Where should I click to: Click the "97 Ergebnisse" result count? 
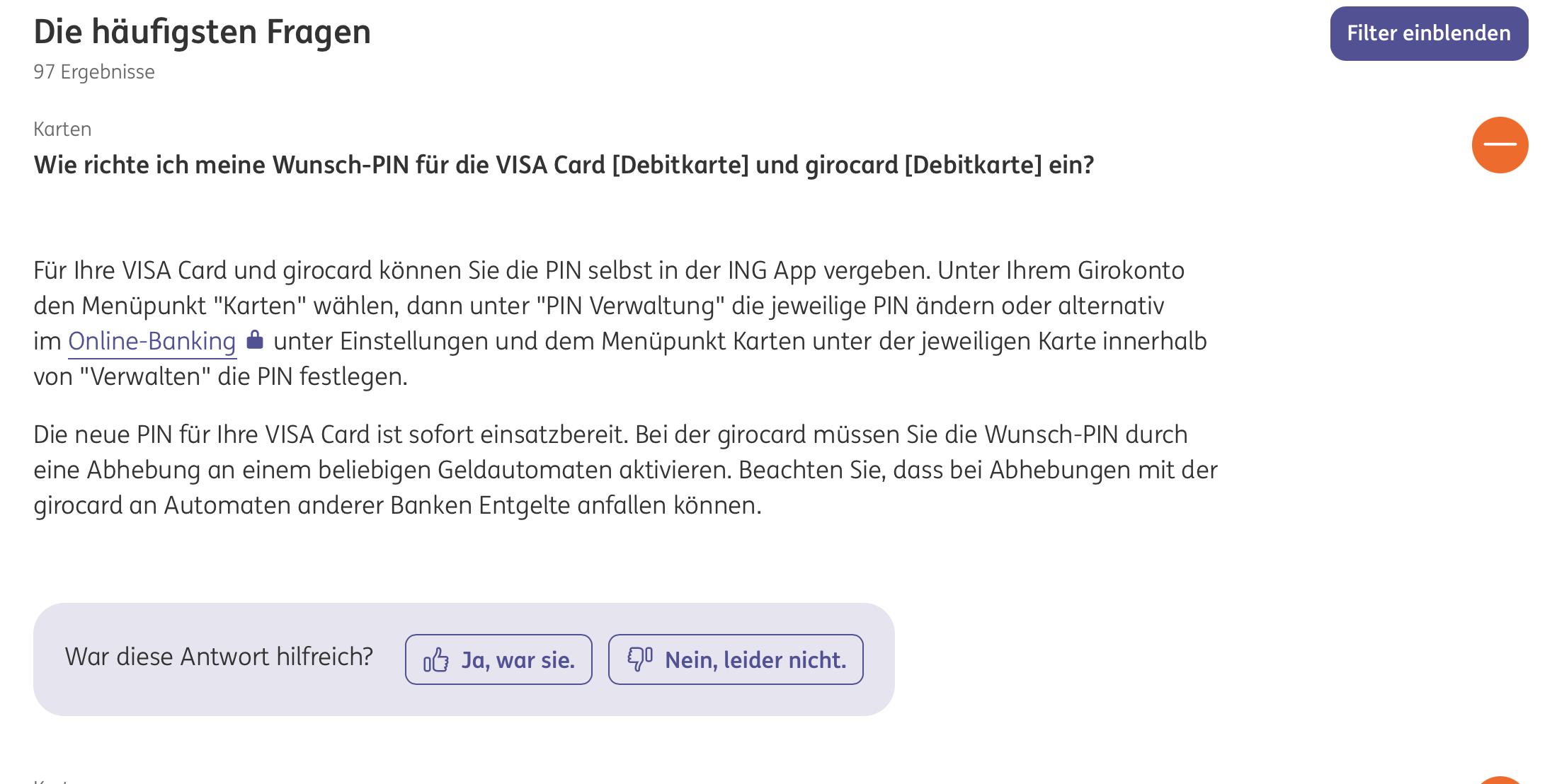click(93, 71)
